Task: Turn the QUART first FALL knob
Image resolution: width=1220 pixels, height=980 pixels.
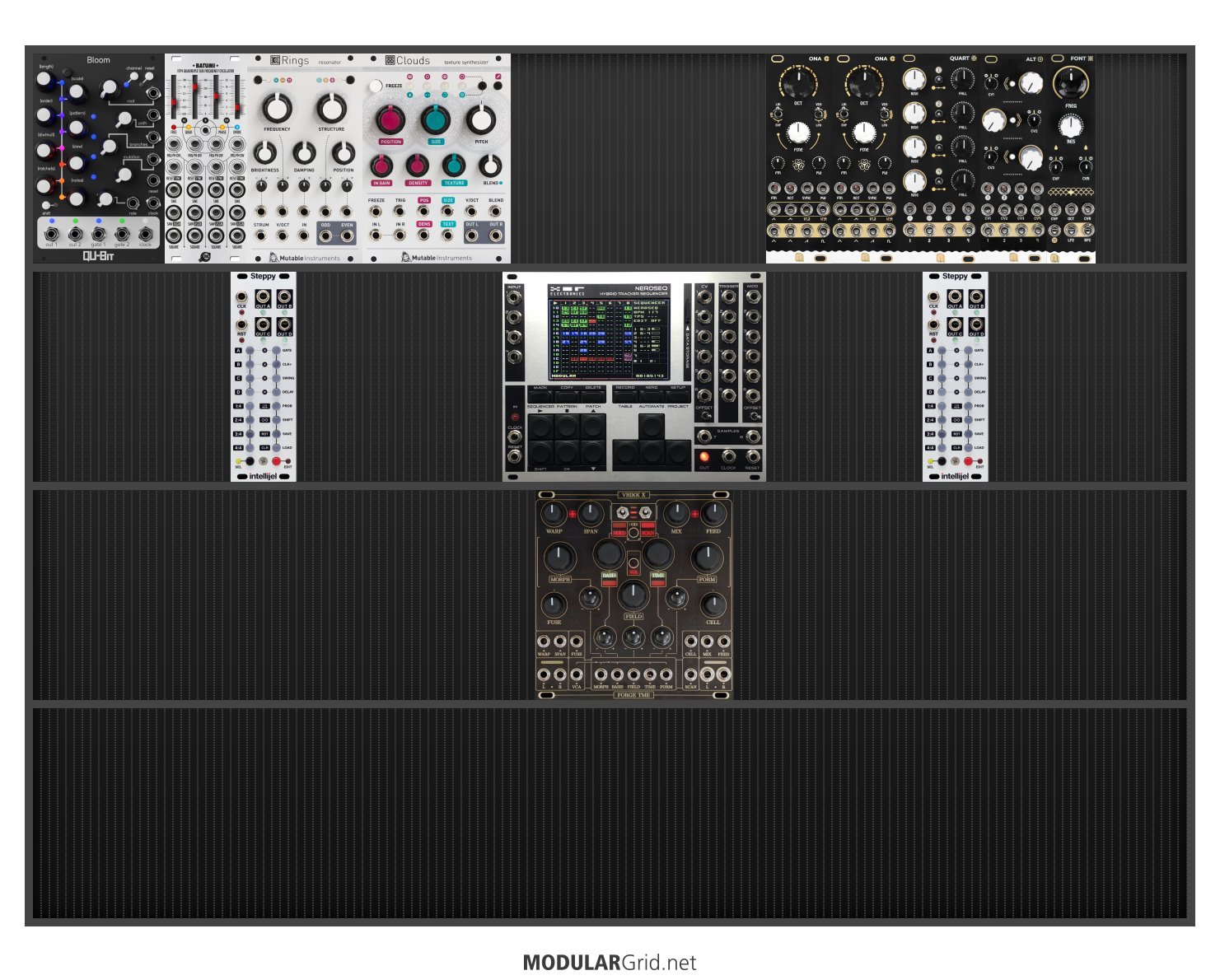Action: tap(963, 79)
